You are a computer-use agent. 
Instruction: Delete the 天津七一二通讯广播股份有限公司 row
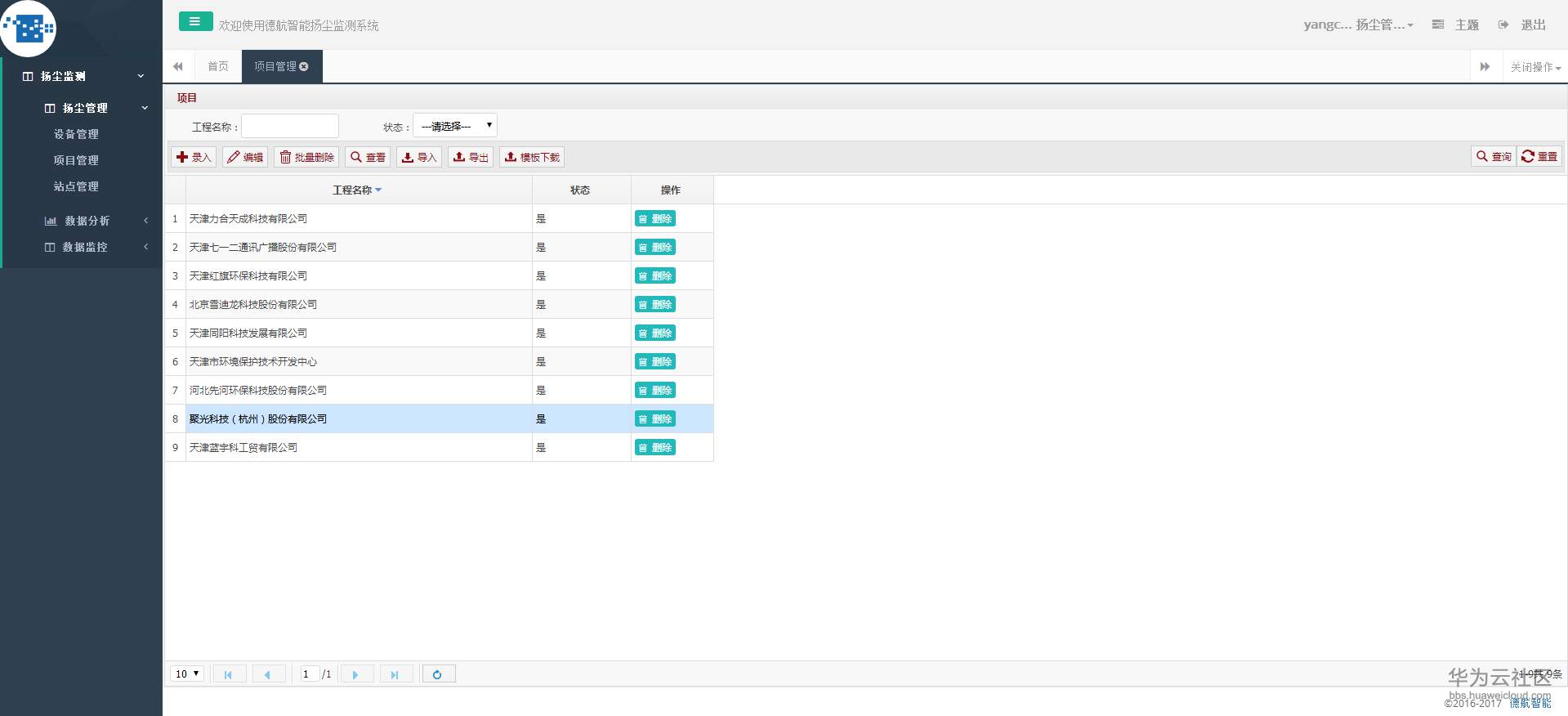(655, 248)
